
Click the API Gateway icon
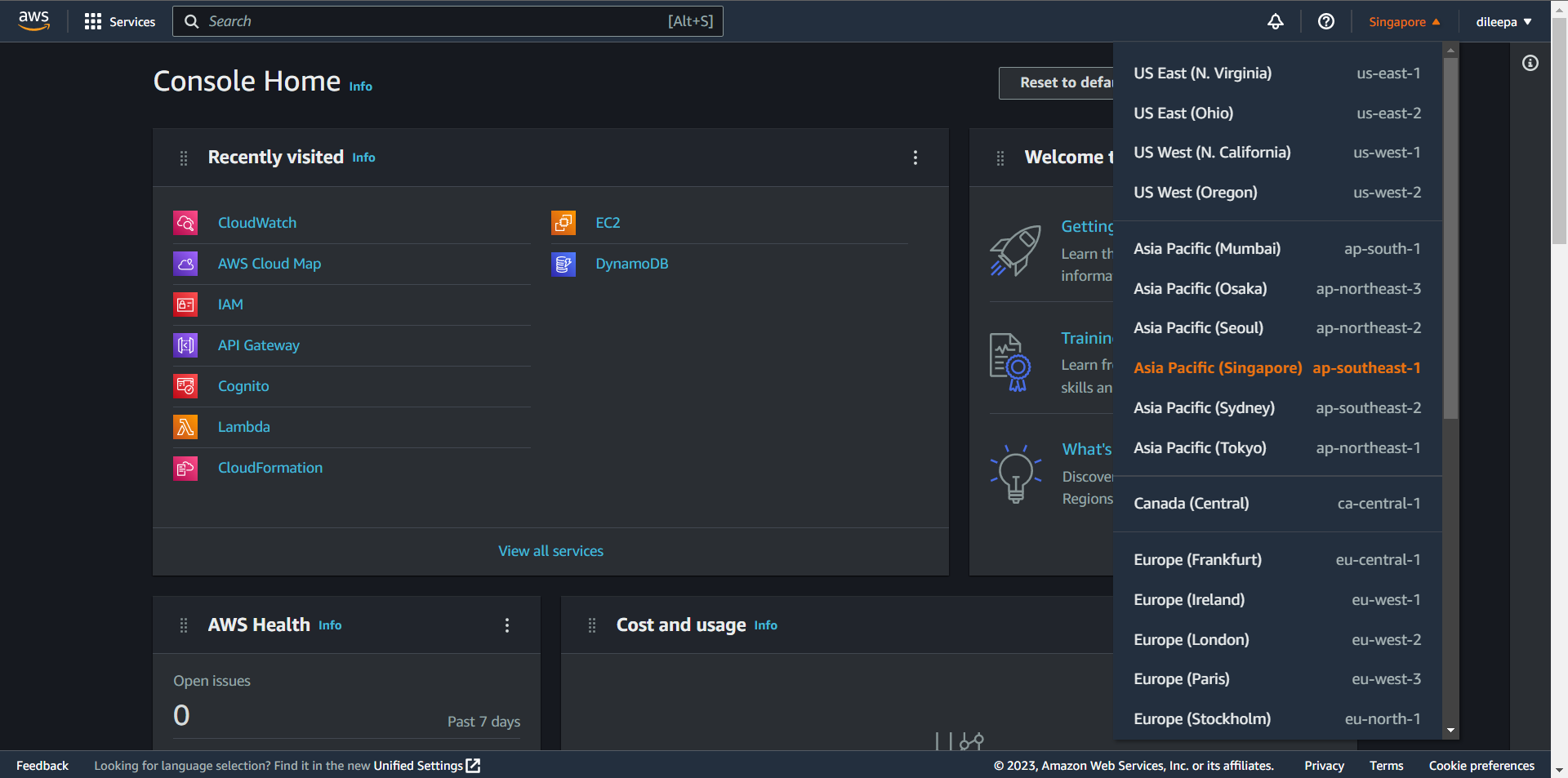click(185, 345)
